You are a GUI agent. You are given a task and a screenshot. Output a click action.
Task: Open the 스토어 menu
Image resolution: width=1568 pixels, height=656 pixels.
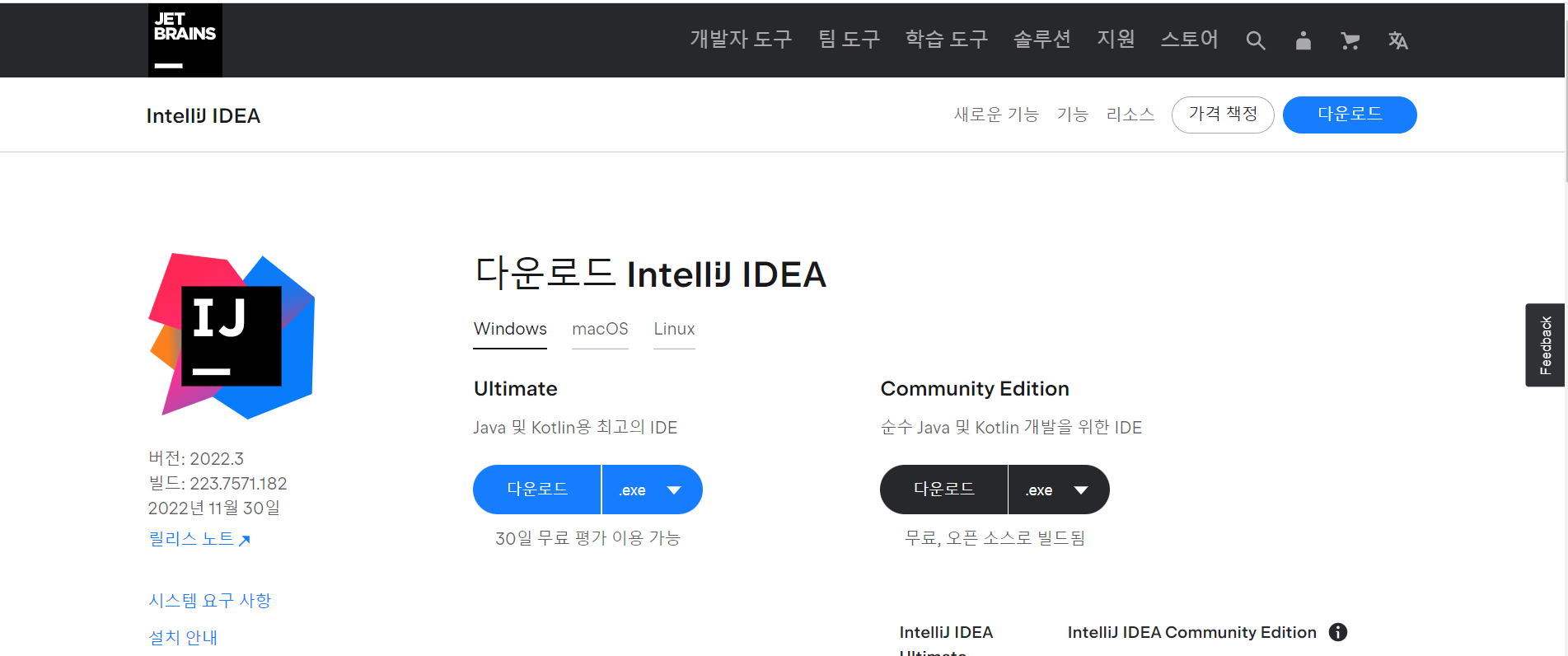[1189, 40]
